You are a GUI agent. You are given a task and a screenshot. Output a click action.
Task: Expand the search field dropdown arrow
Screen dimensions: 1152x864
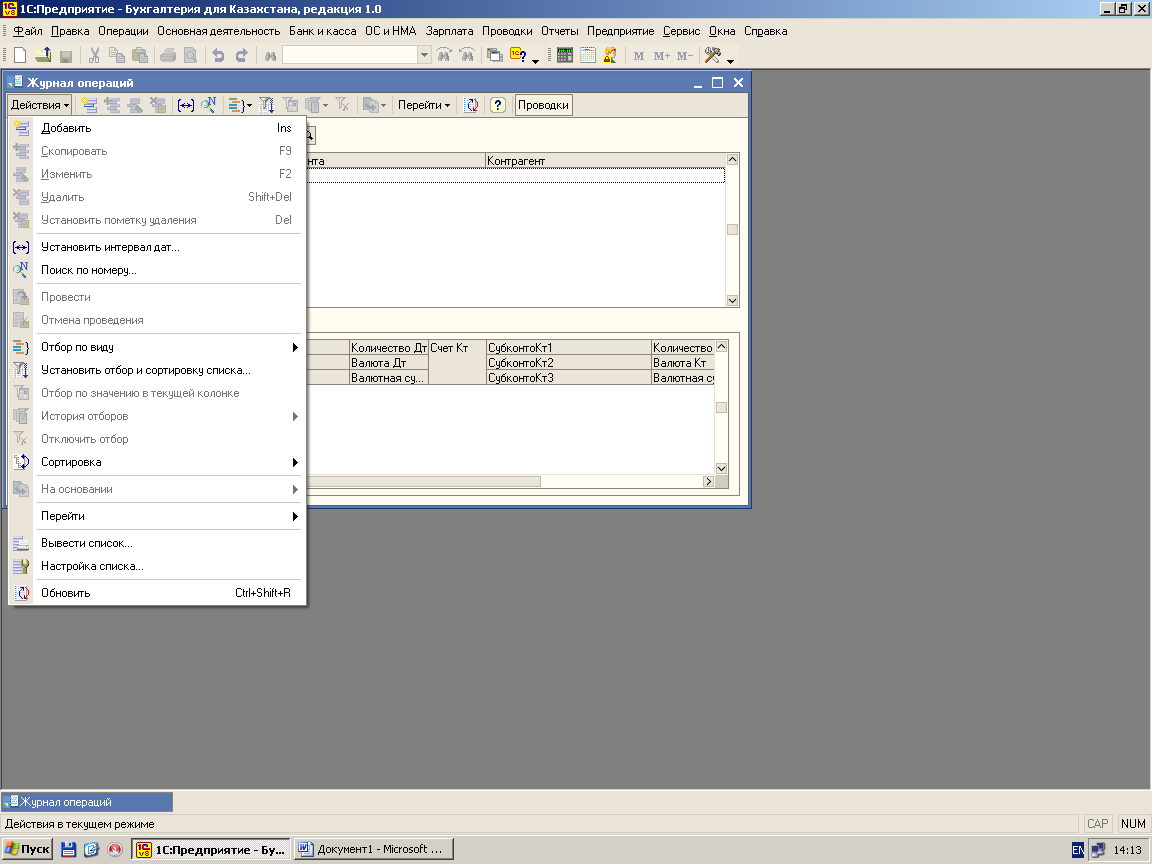pyautogui.click(x=424, y=55)
